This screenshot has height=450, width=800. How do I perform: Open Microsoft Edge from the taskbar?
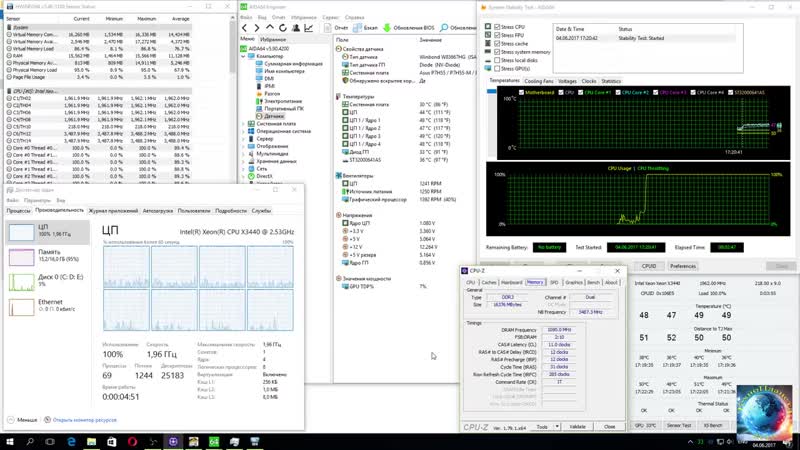[71, 441]
